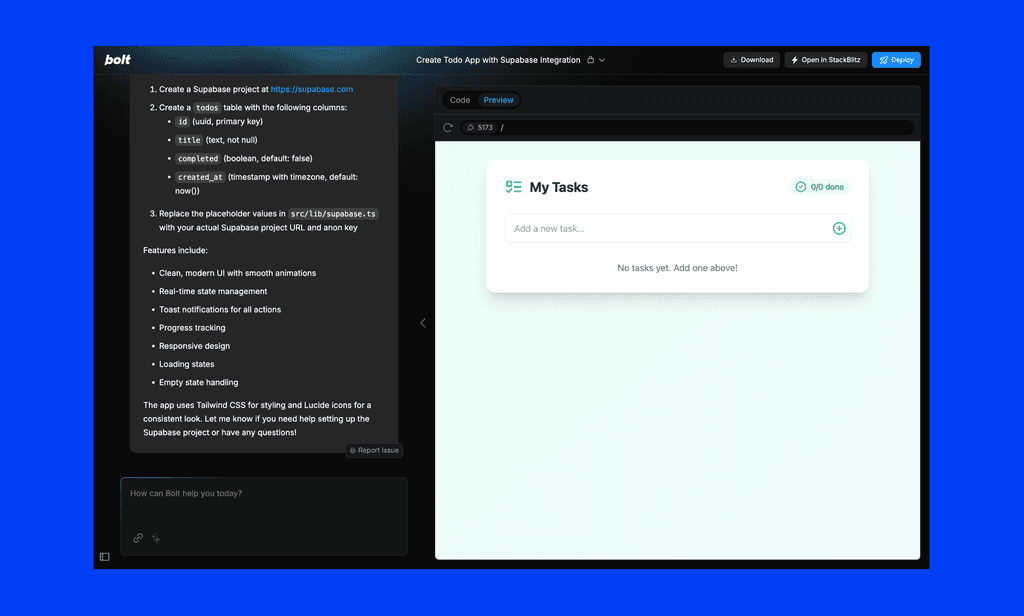This screenshot has width=1024, height=616.
Task: Click the sparkles enhance prompt icon
Action: (156, 539)
